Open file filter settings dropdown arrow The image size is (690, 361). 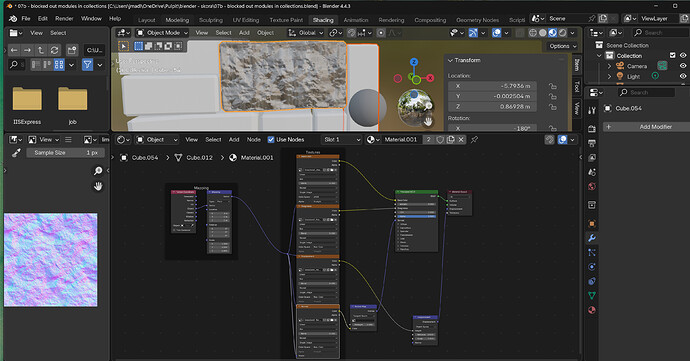pos(100,65)
